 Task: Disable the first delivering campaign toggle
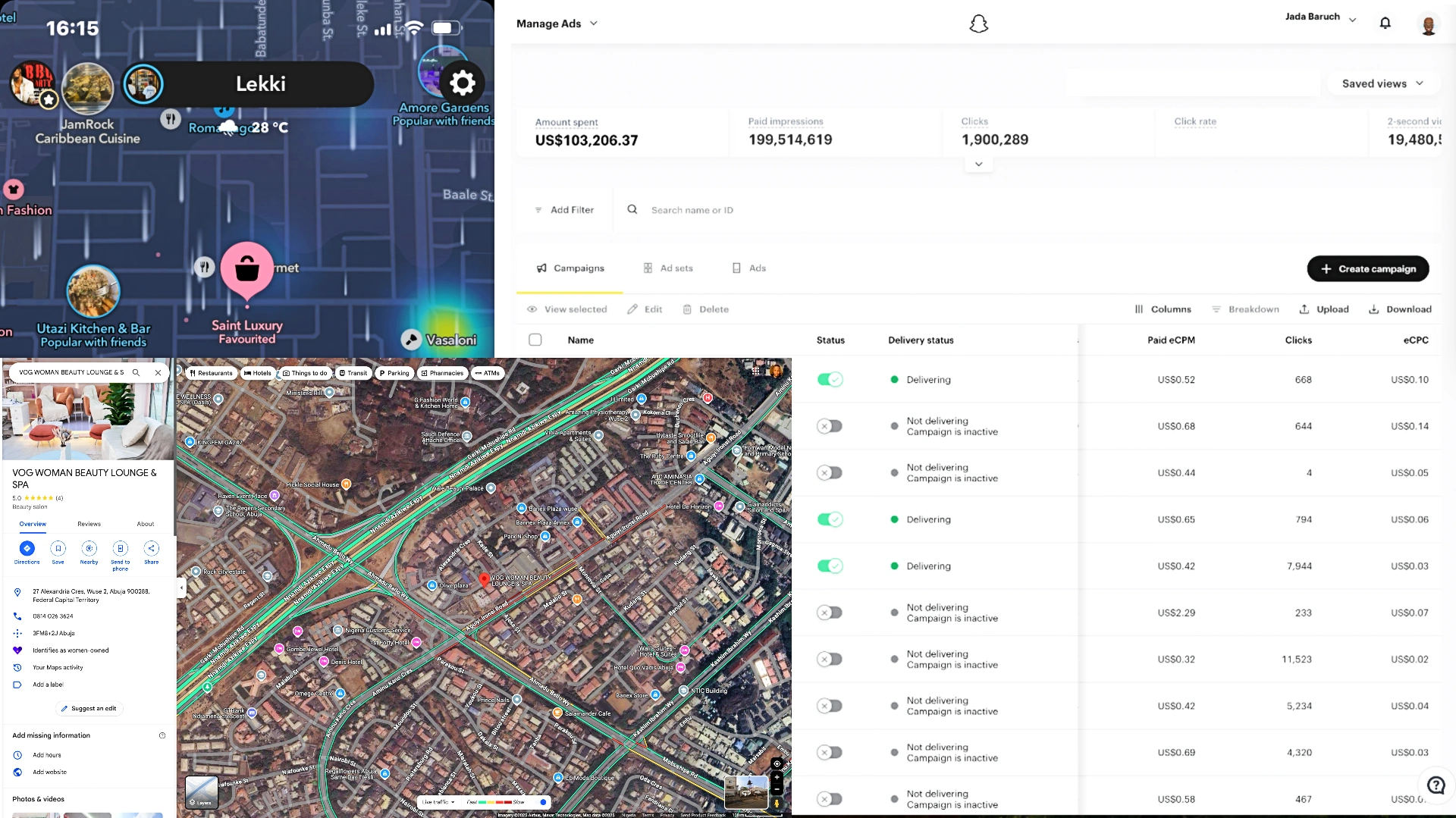point(830,380)
